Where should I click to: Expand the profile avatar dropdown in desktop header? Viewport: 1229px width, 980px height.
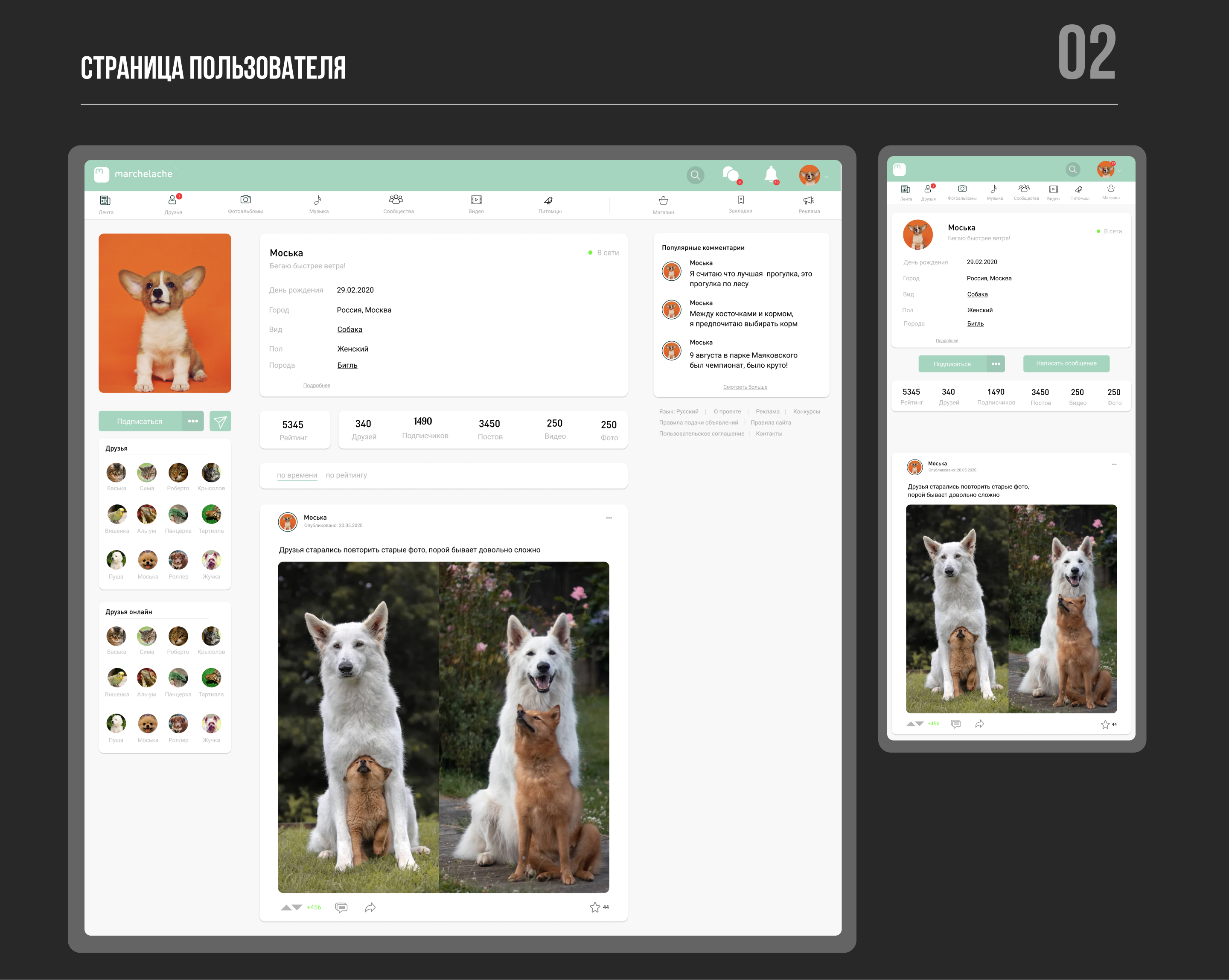coord(827,177)
